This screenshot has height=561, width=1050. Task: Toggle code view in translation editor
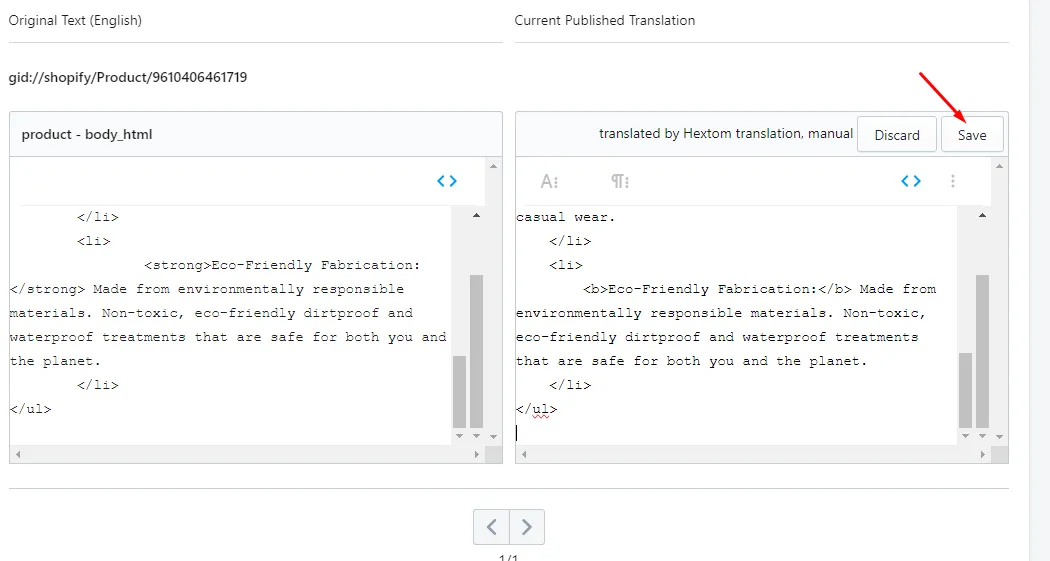click(x=911, y=181)
